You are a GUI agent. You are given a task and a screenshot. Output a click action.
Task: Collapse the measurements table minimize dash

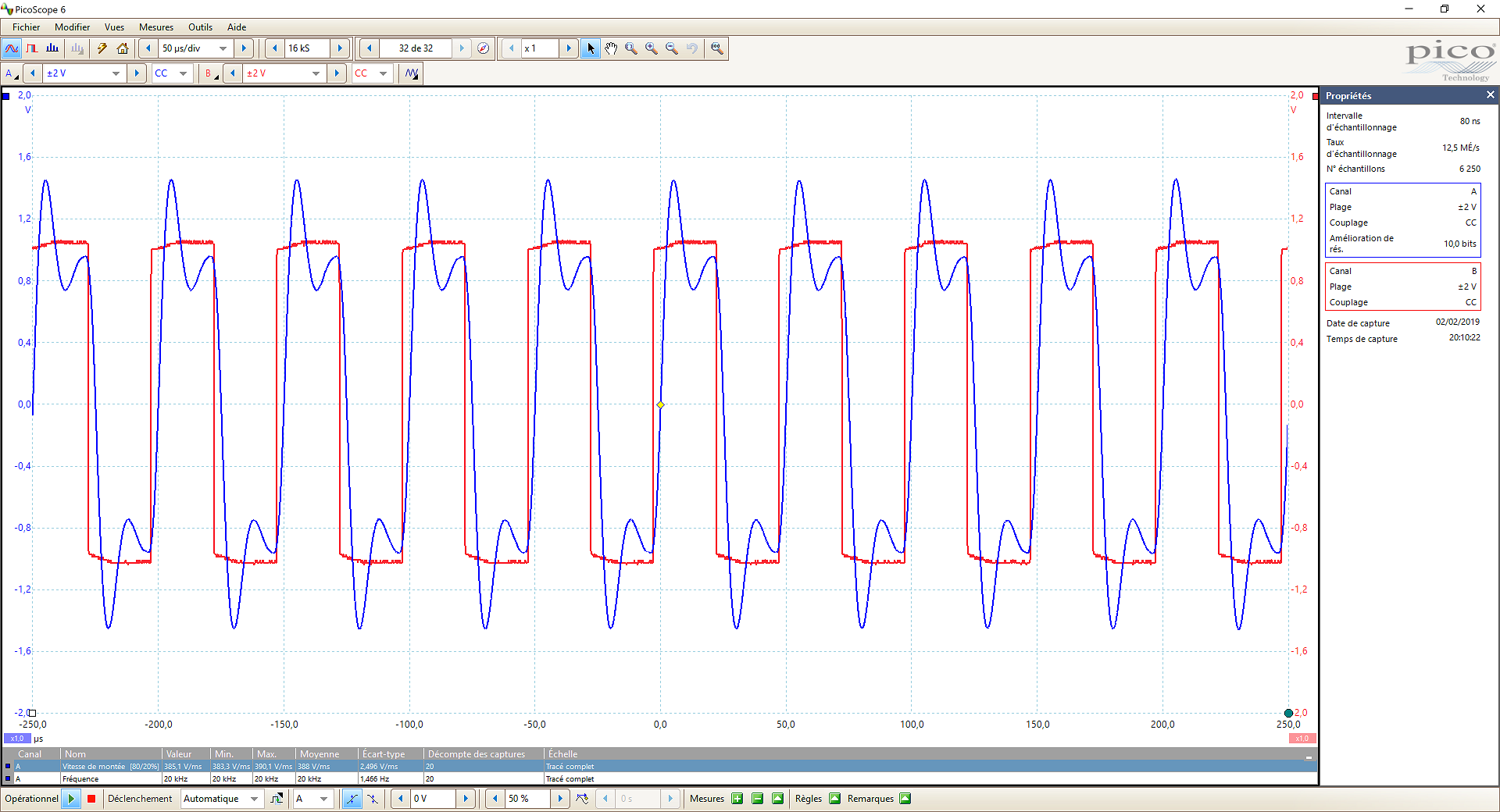pyautogui.click(x=1309, y=757)
